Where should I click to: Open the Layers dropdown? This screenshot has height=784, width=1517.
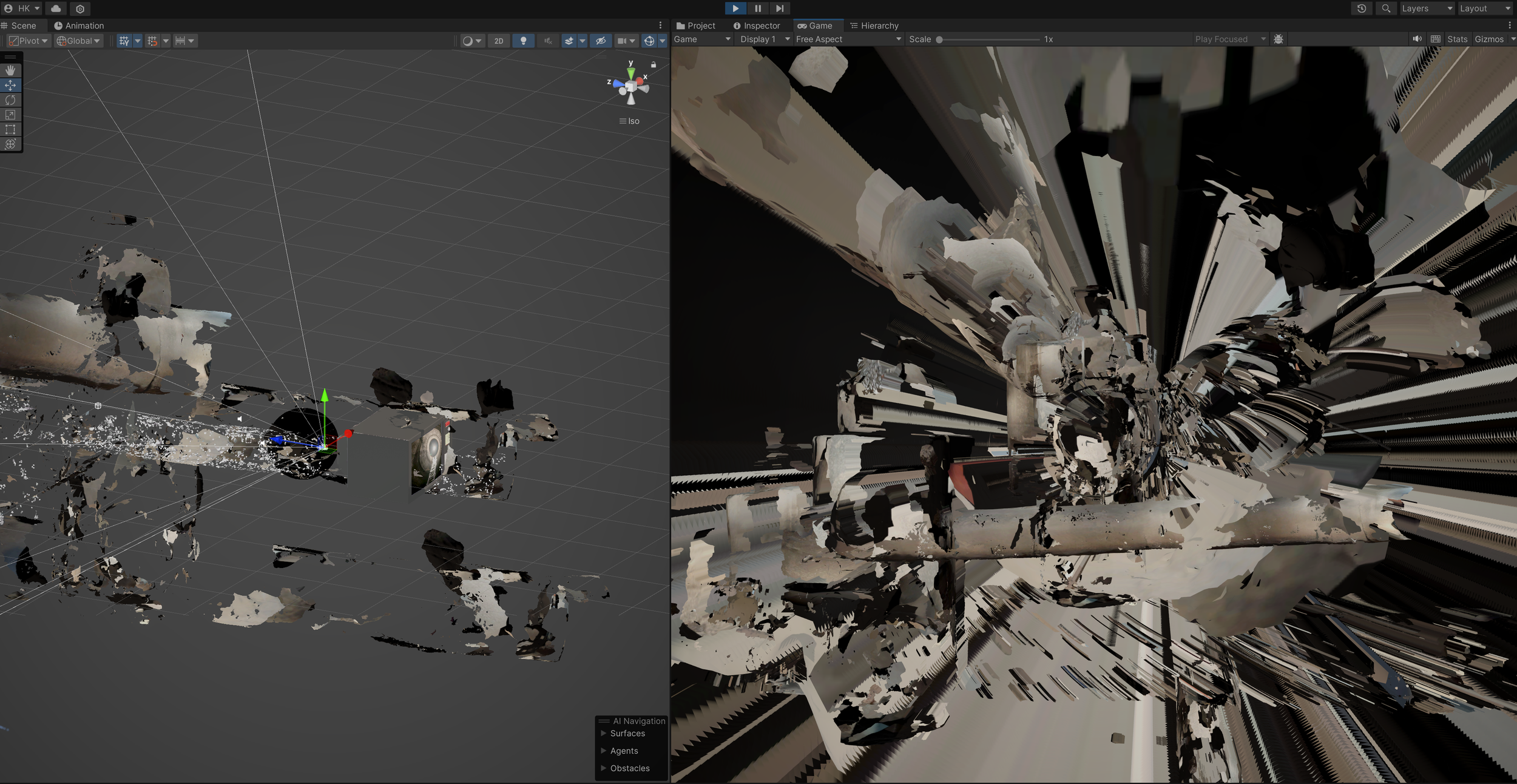click(x=1427, y=8)
